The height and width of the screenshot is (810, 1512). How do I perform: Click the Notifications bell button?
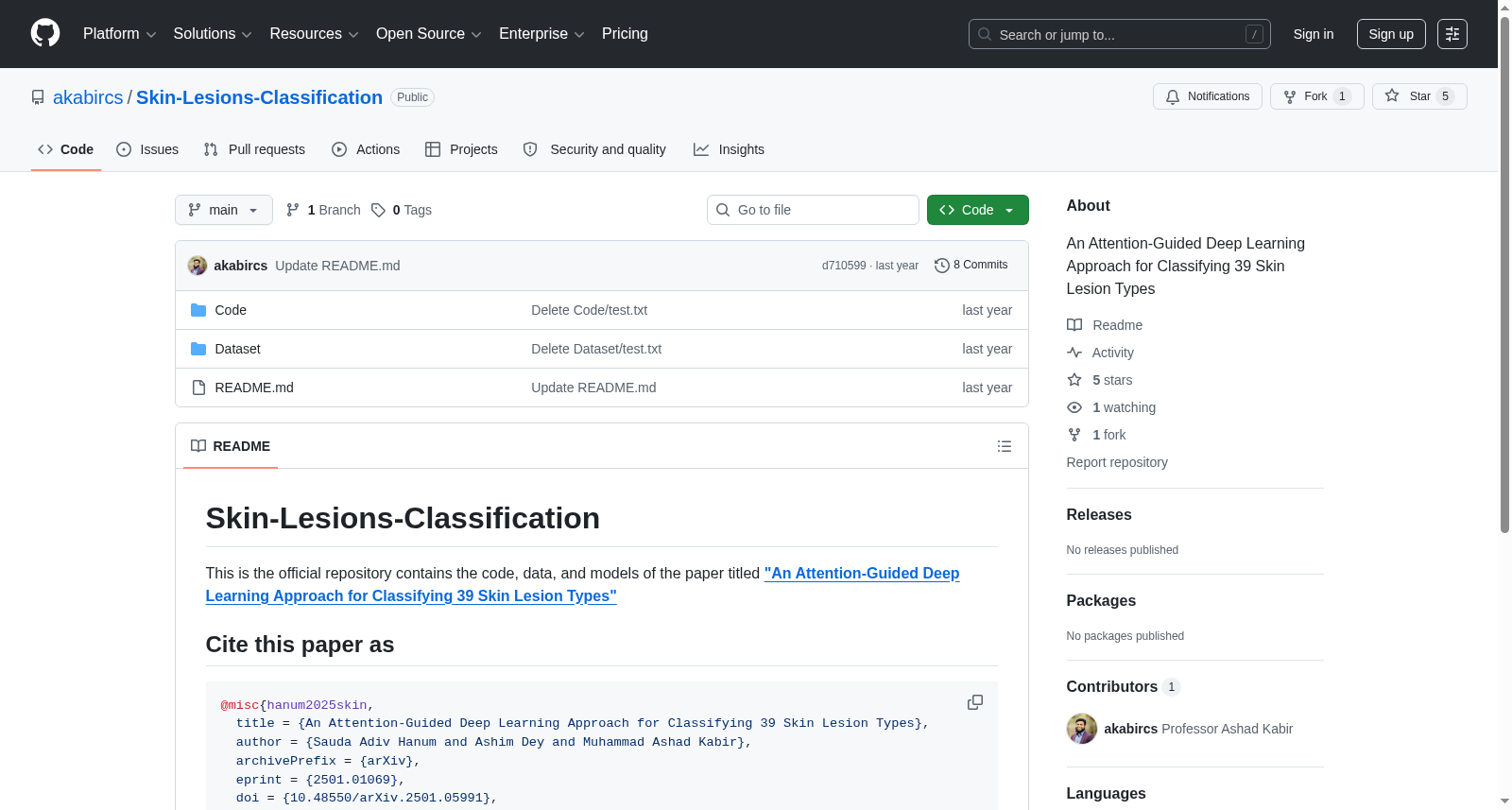[1208, 96]
